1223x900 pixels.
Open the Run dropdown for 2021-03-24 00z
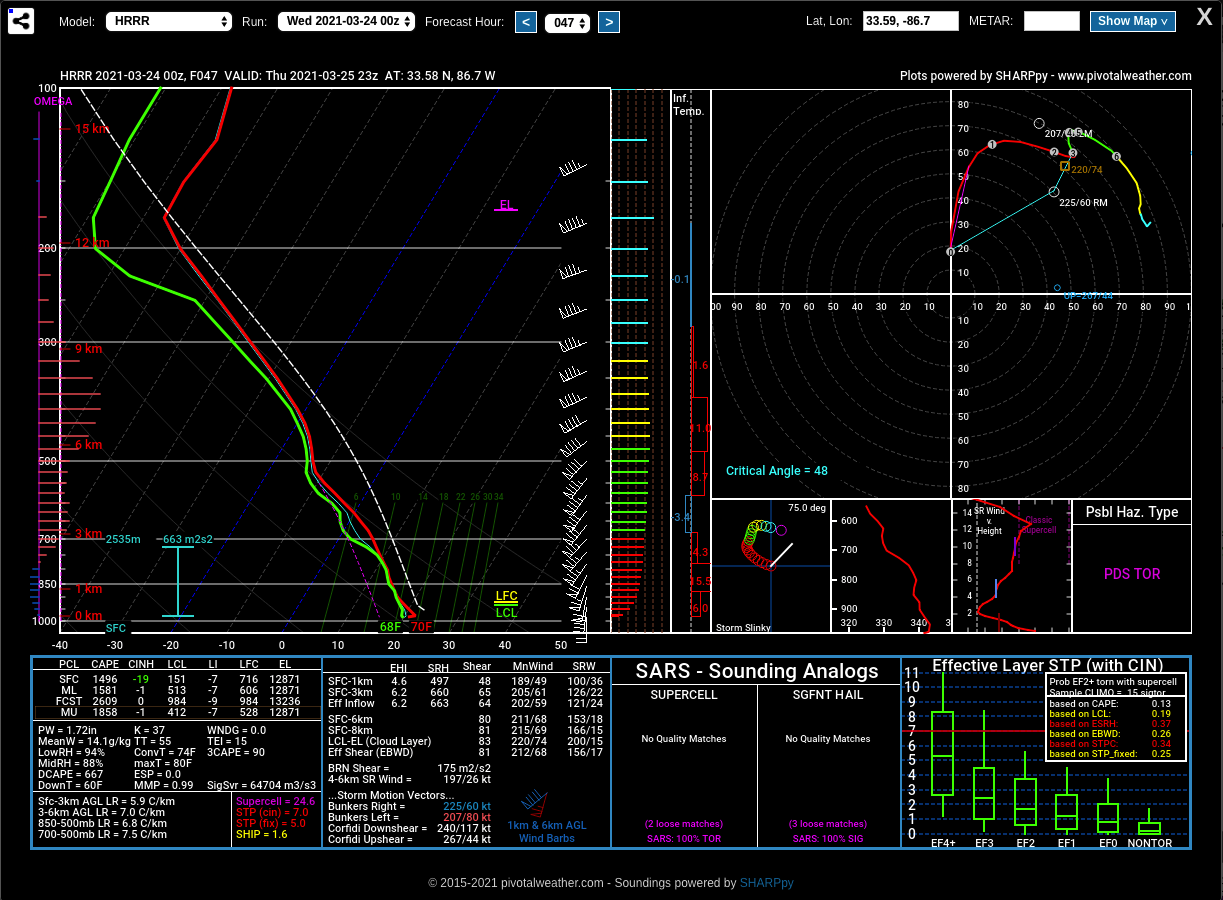coord(345,21)
